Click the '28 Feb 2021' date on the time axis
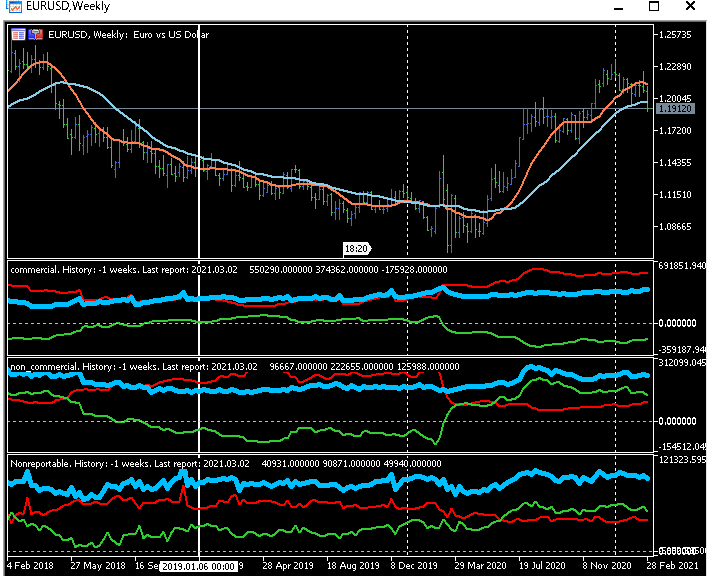The width and height of the screenshot is (707, 576). [x=672, y=566]
